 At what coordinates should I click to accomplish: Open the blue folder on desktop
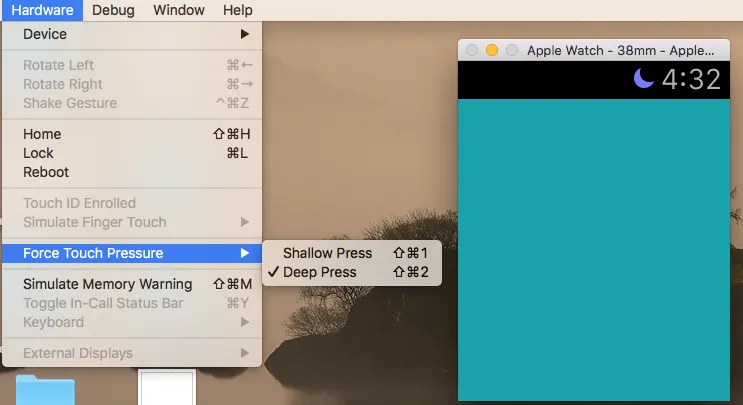pyautogui.click(x=45, y=390)
